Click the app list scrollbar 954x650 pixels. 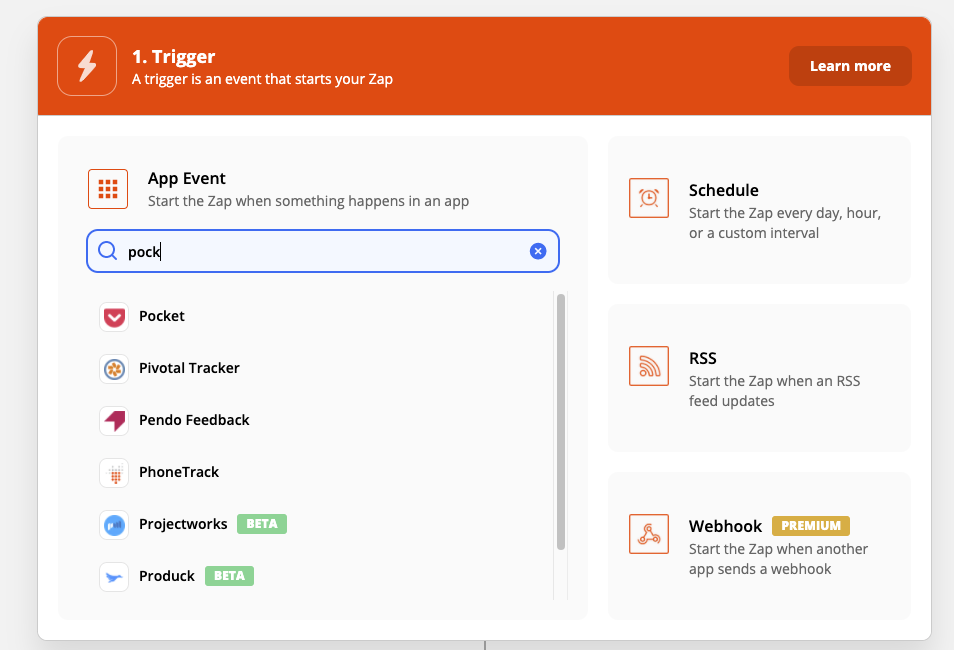click(x=561, y=421)
